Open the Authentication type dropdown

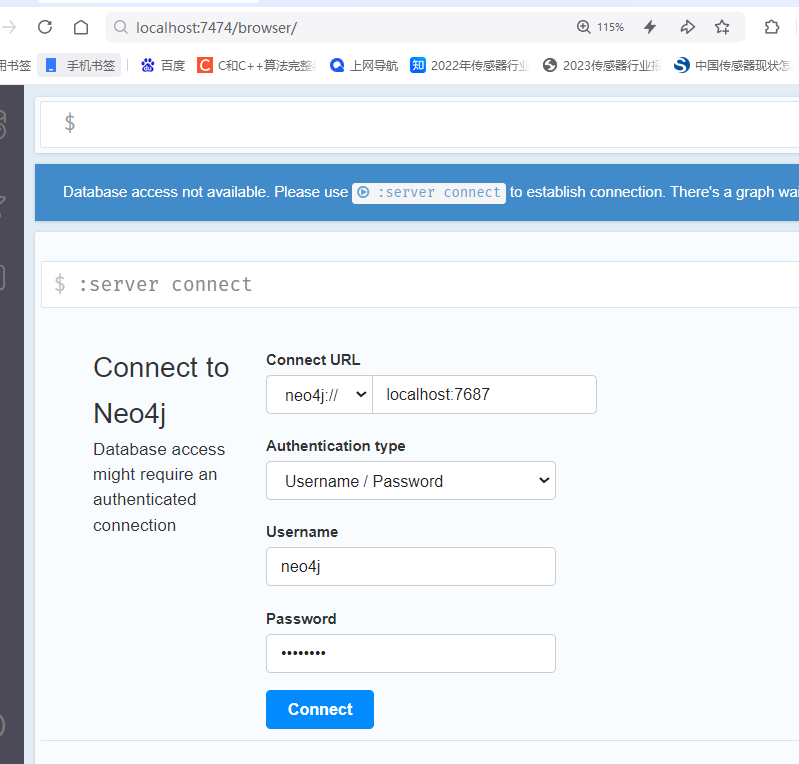coord(411,481)
